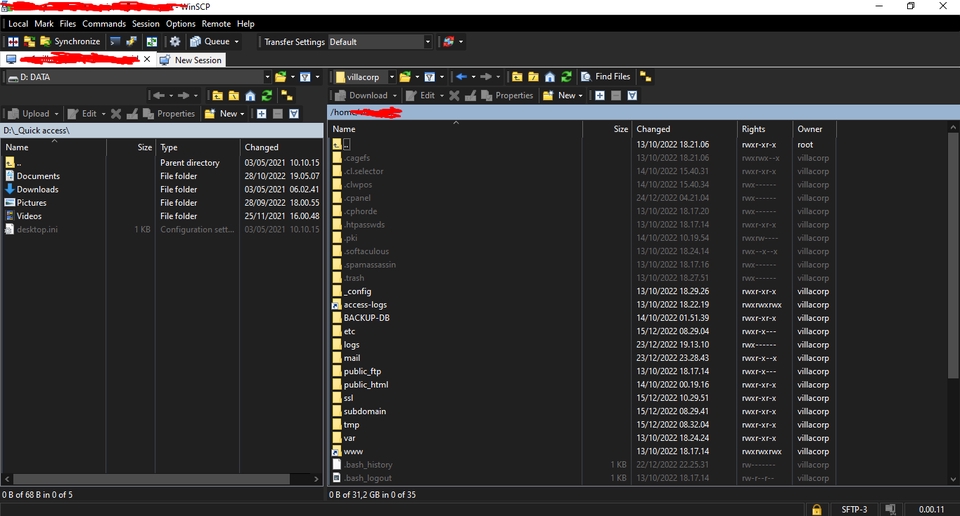960x516 pixels.
Task: Open the local New button dropdown arrow
Action: 242,114
